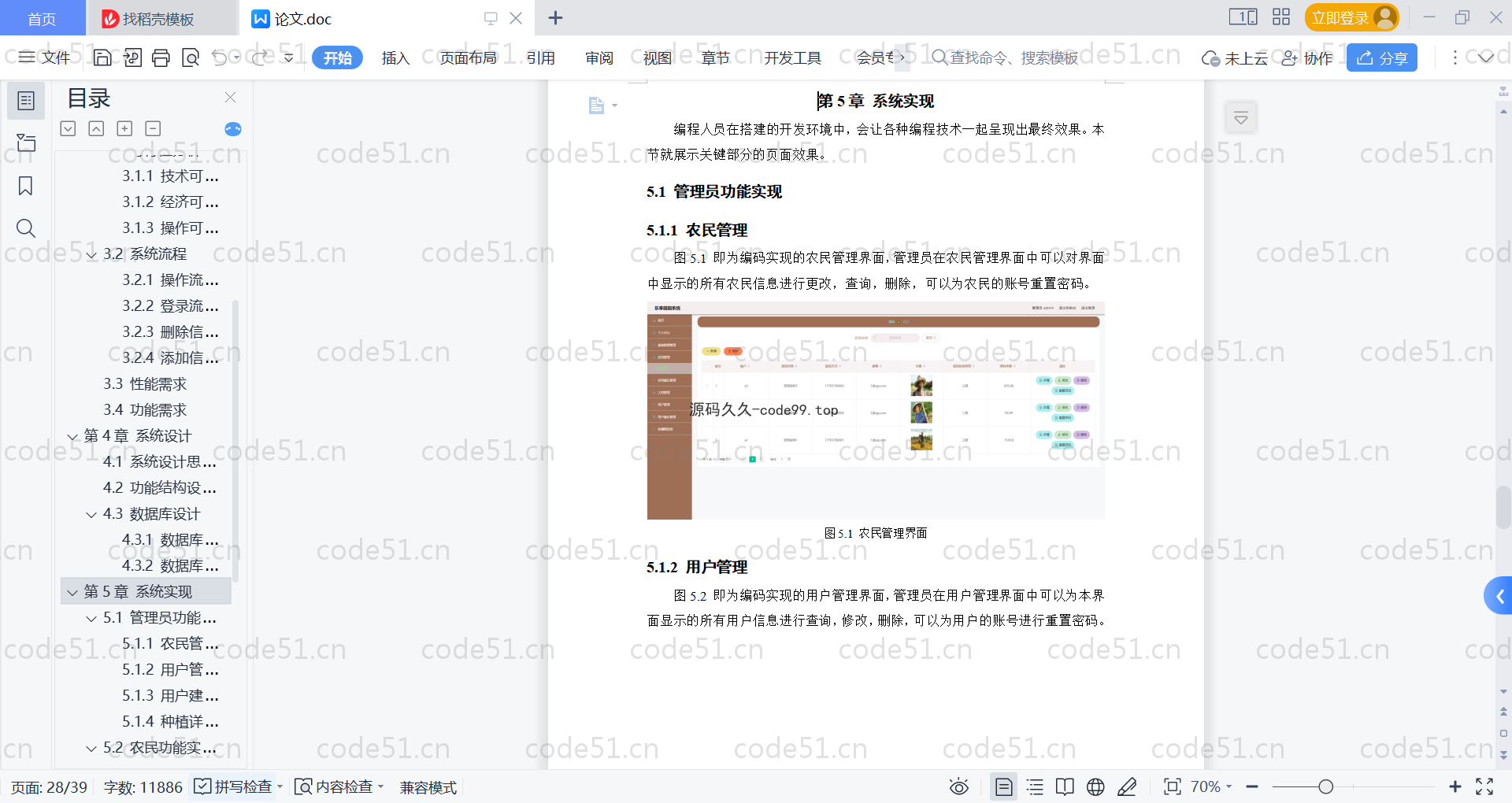Switch to web layout globe icon

(1095, 786)
